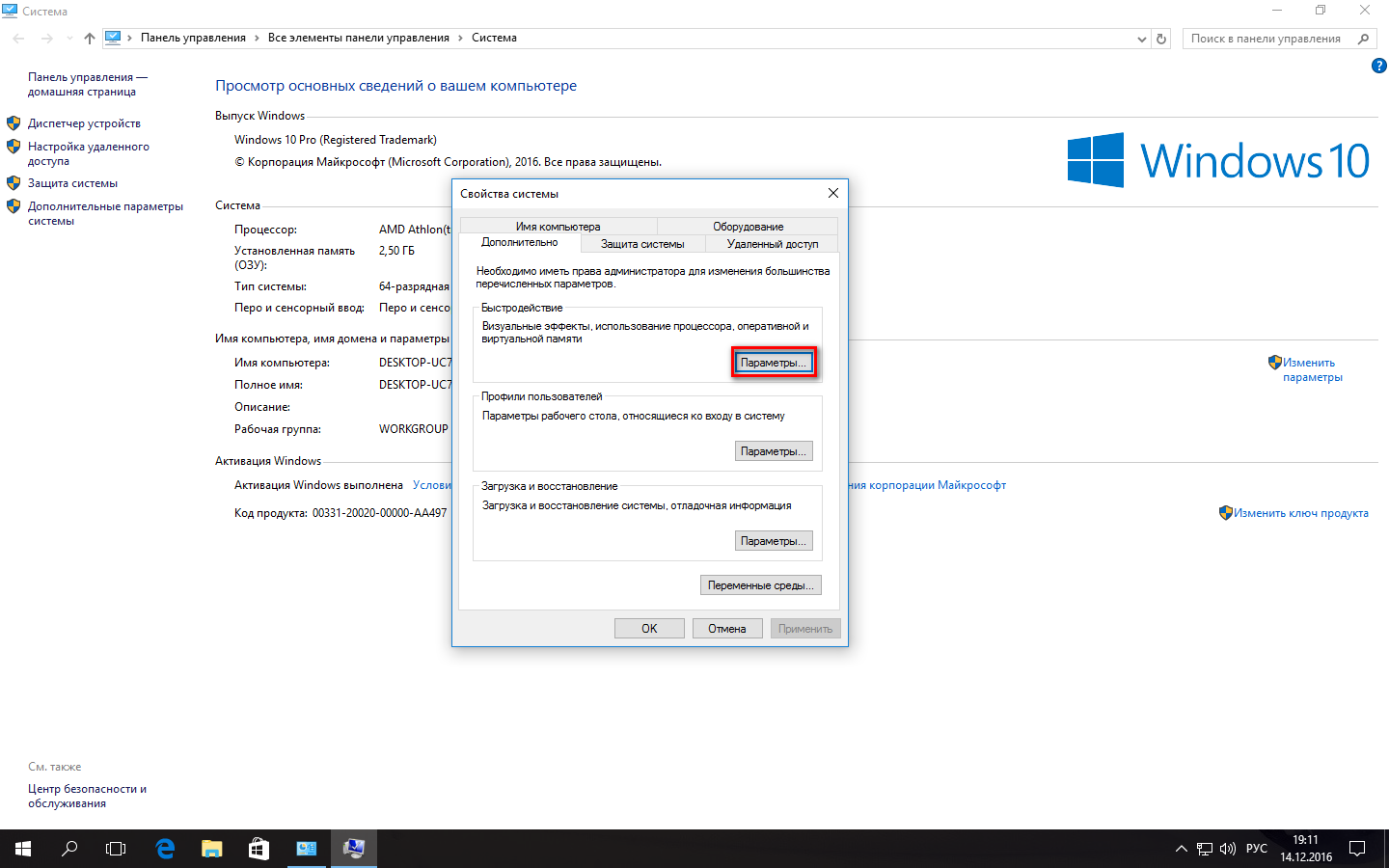The height and width of the screenshot is (868, 1389).
Task: Go up one level in Control Panel
Action: (90, 39)
